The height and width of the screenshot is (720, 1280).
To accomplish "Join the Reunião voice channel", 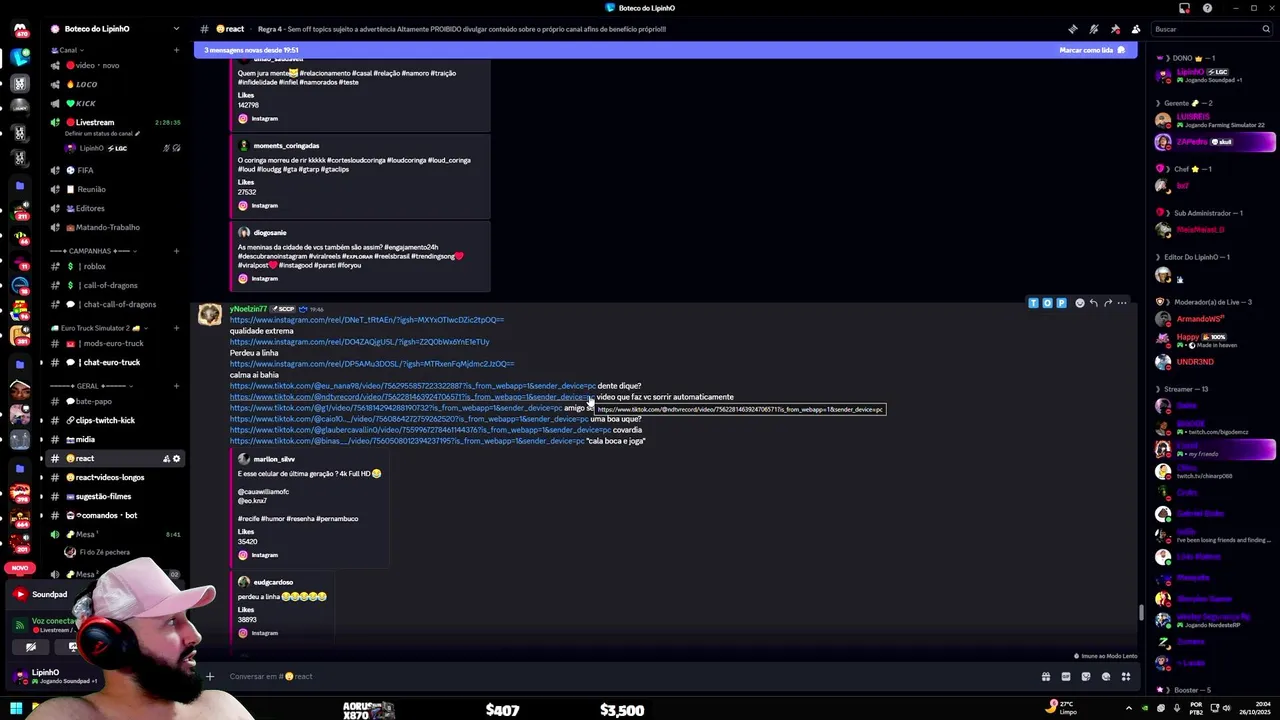I will pos(115,189).
